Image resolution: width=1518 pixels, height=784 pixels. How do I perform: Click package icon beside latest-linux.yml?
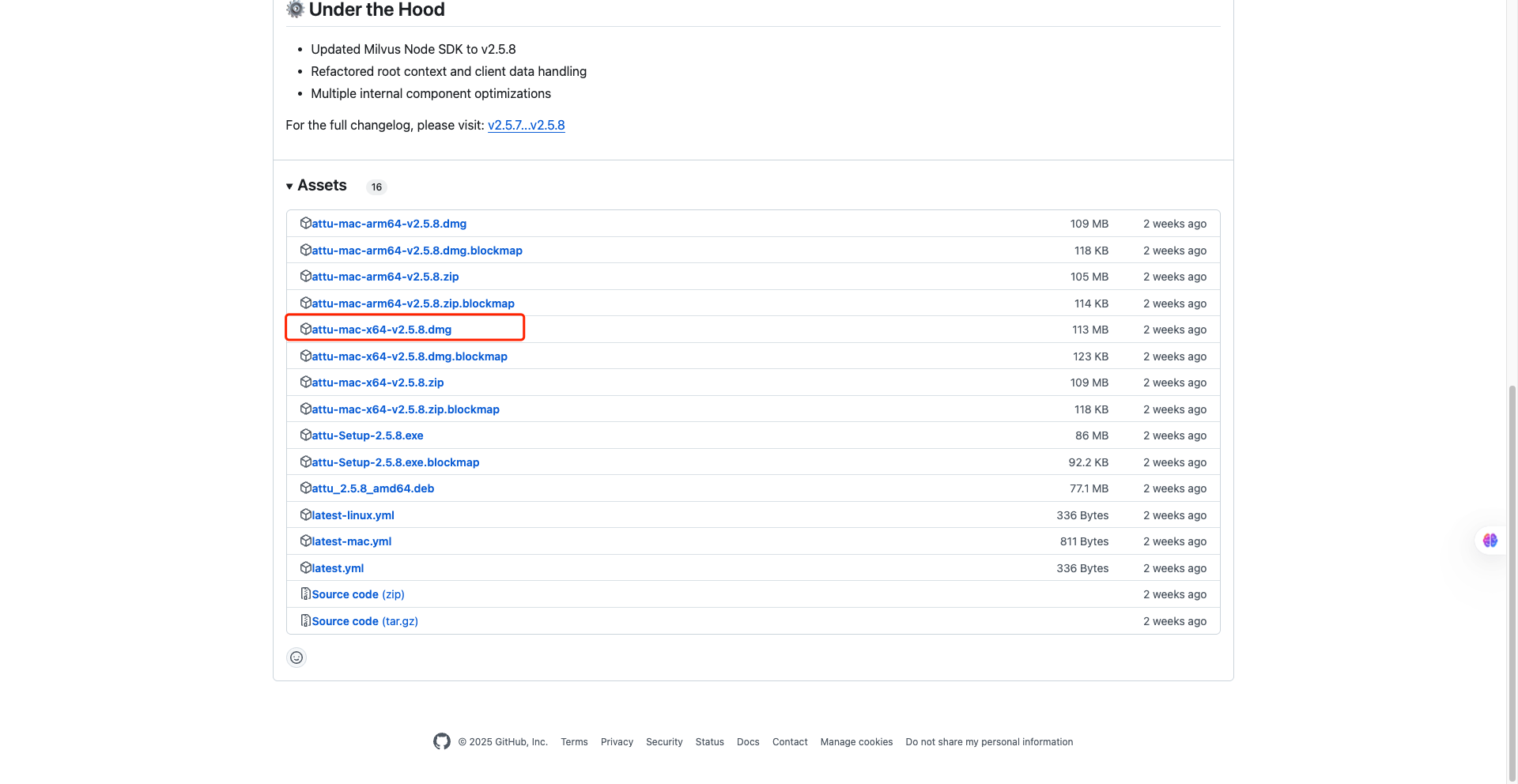(x=305, y=514)
